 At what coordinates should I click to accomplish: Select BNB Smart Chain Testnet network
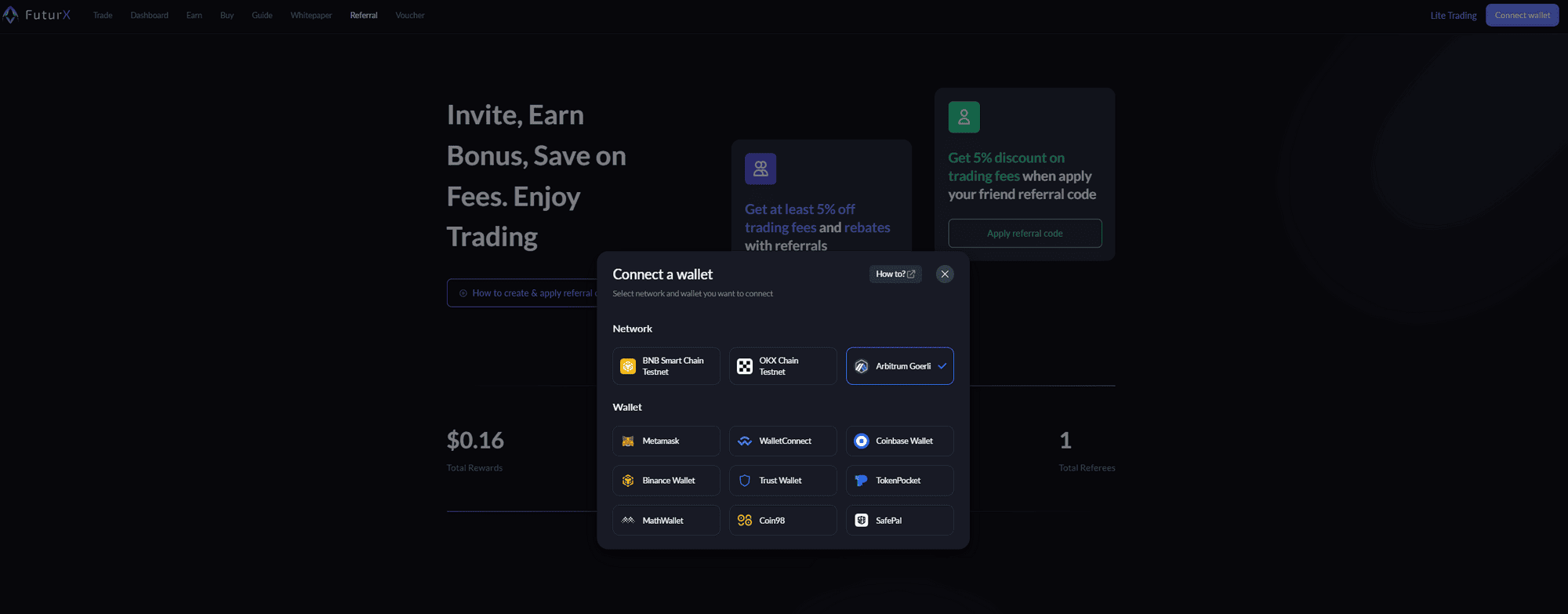(666, 366)
